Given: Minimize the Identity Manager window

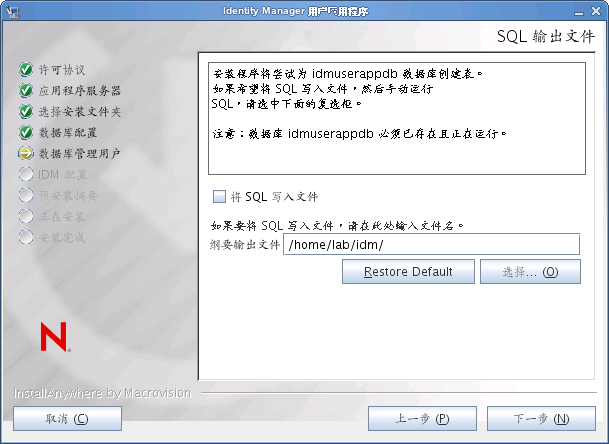Looking at the screenshot, I should coord(579,12).
